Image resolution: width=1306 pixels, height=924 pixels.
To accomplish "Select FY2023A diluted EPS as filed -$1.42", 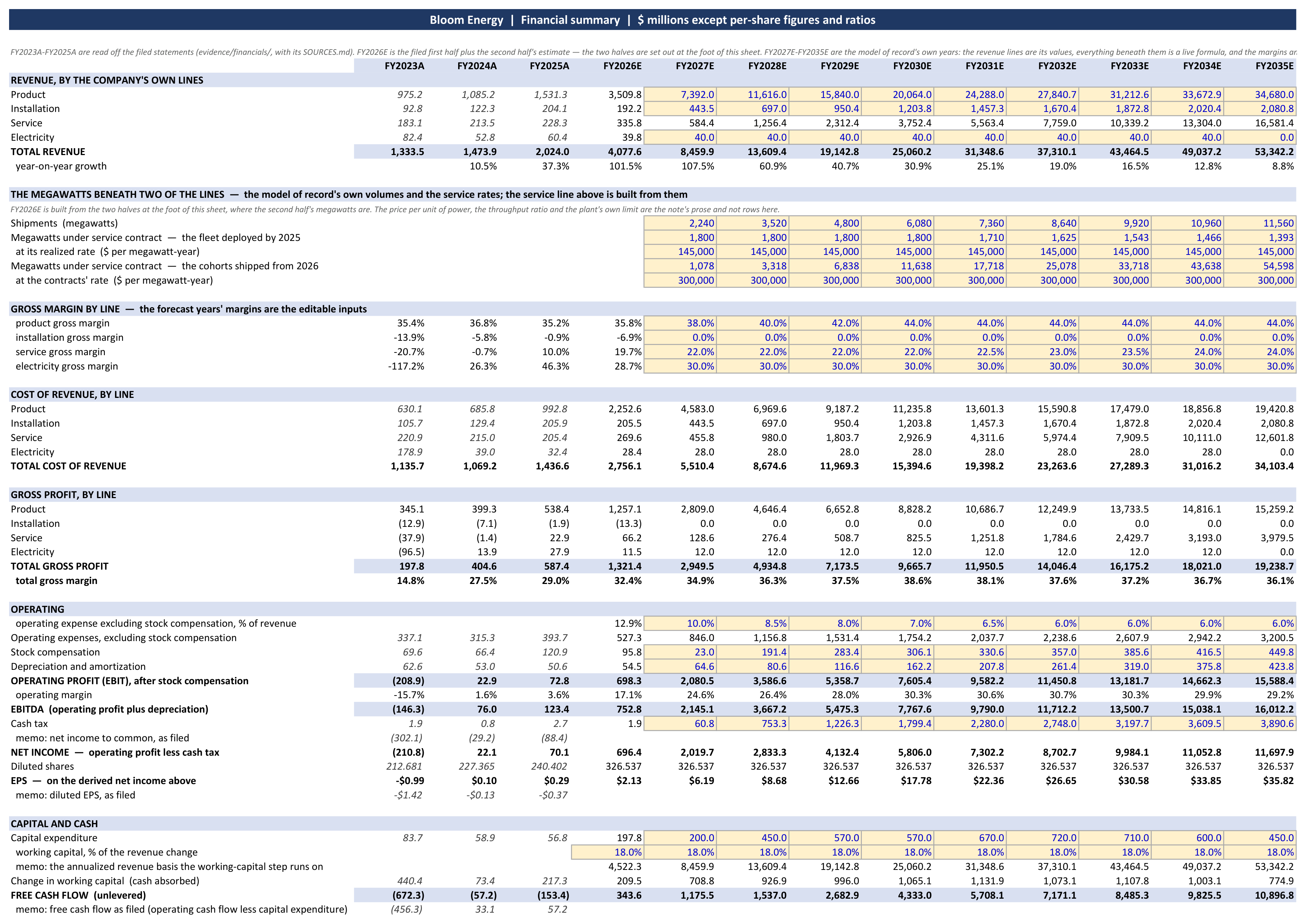I will pyautogui.click(x=408, y=795).
